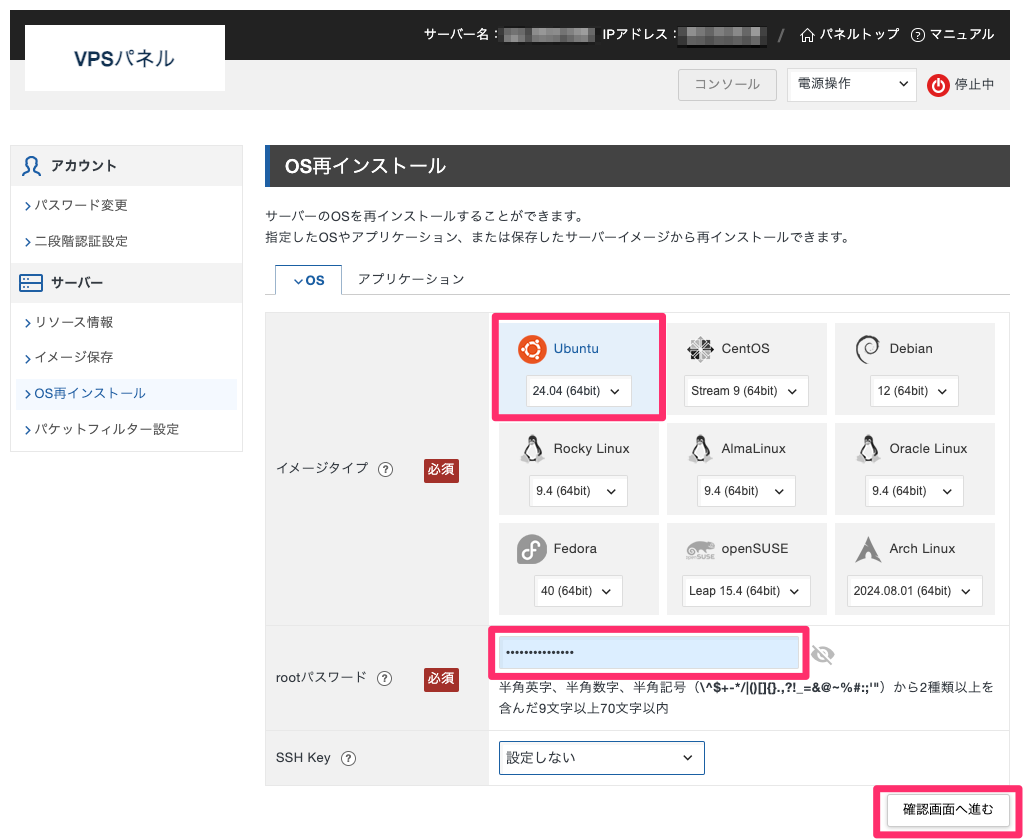Expand Rocky Linux 9.4 version dropdown
Screen dimensions: 1023x839
pos(578,491)
